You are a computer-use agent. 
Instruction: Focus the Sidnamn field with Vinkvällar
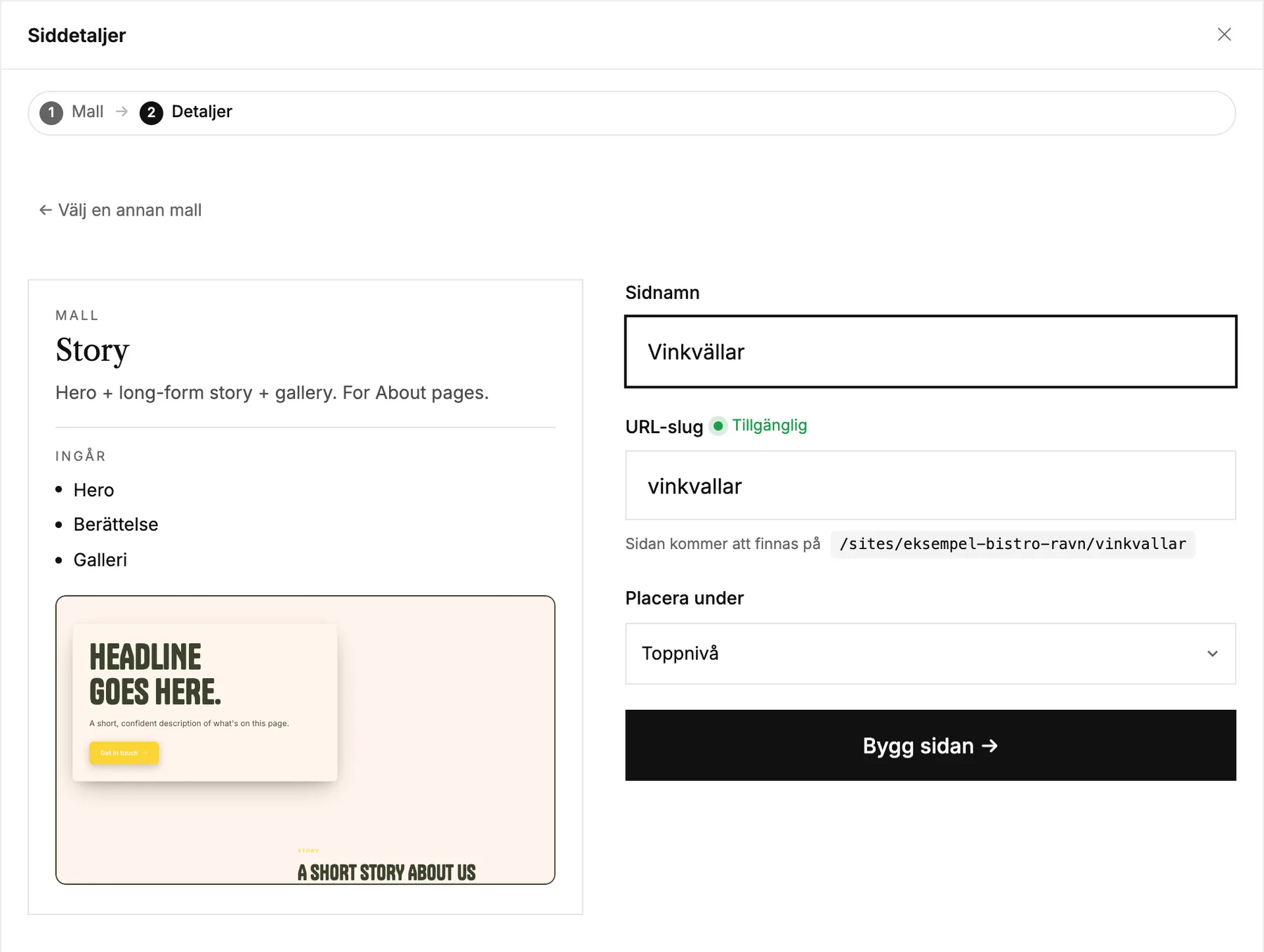pyautogui.click(x=930, y=352)
